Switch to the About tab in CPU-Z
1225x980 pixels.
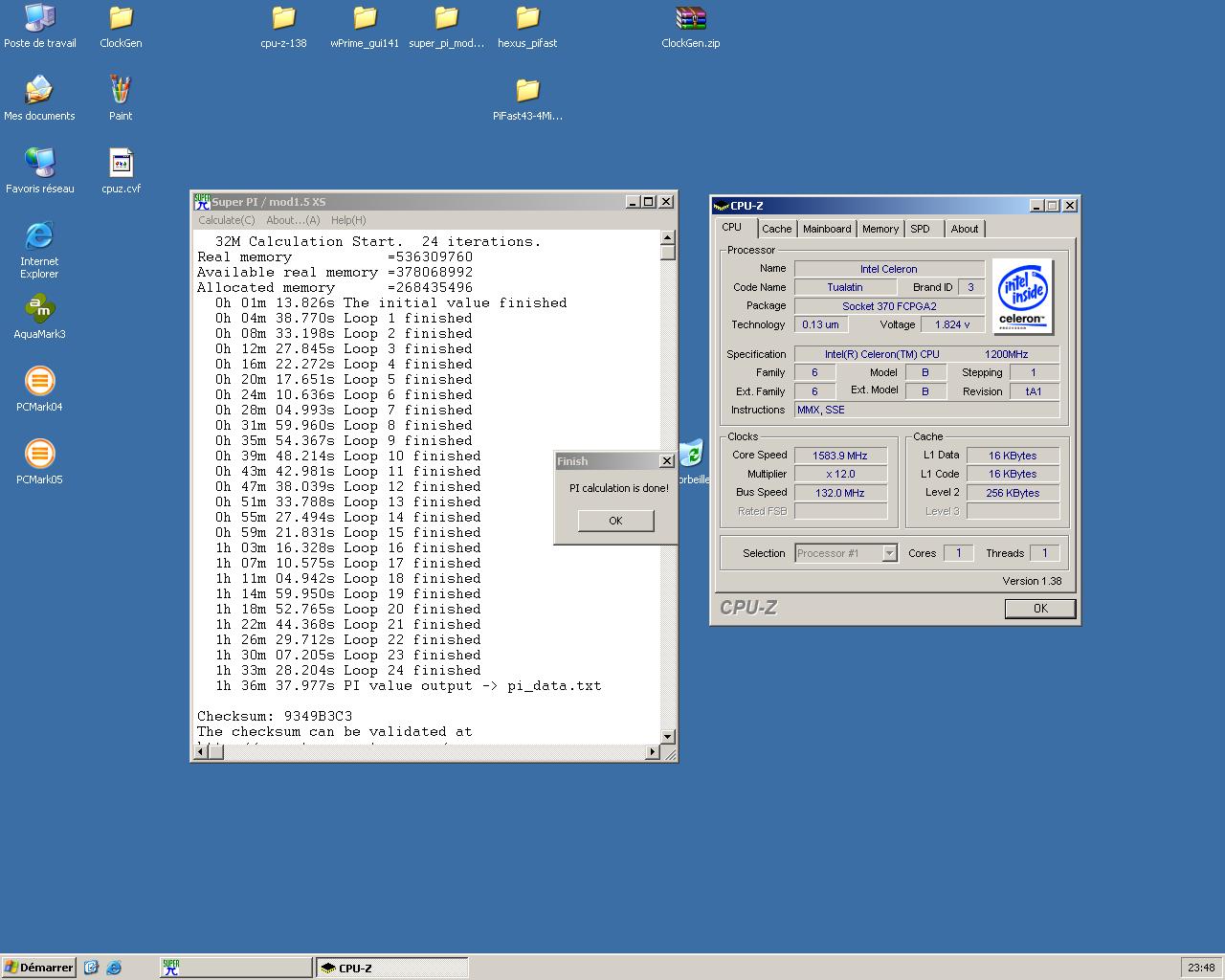point(965,229)
